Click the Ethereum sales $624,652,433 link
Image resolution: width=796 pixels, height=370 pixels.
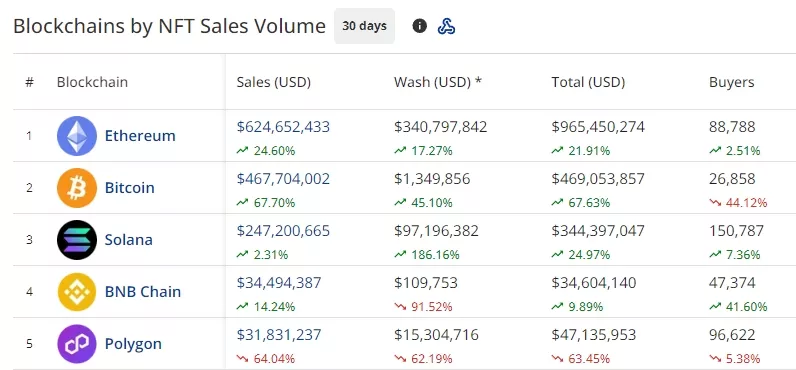(x=283, y=127)
